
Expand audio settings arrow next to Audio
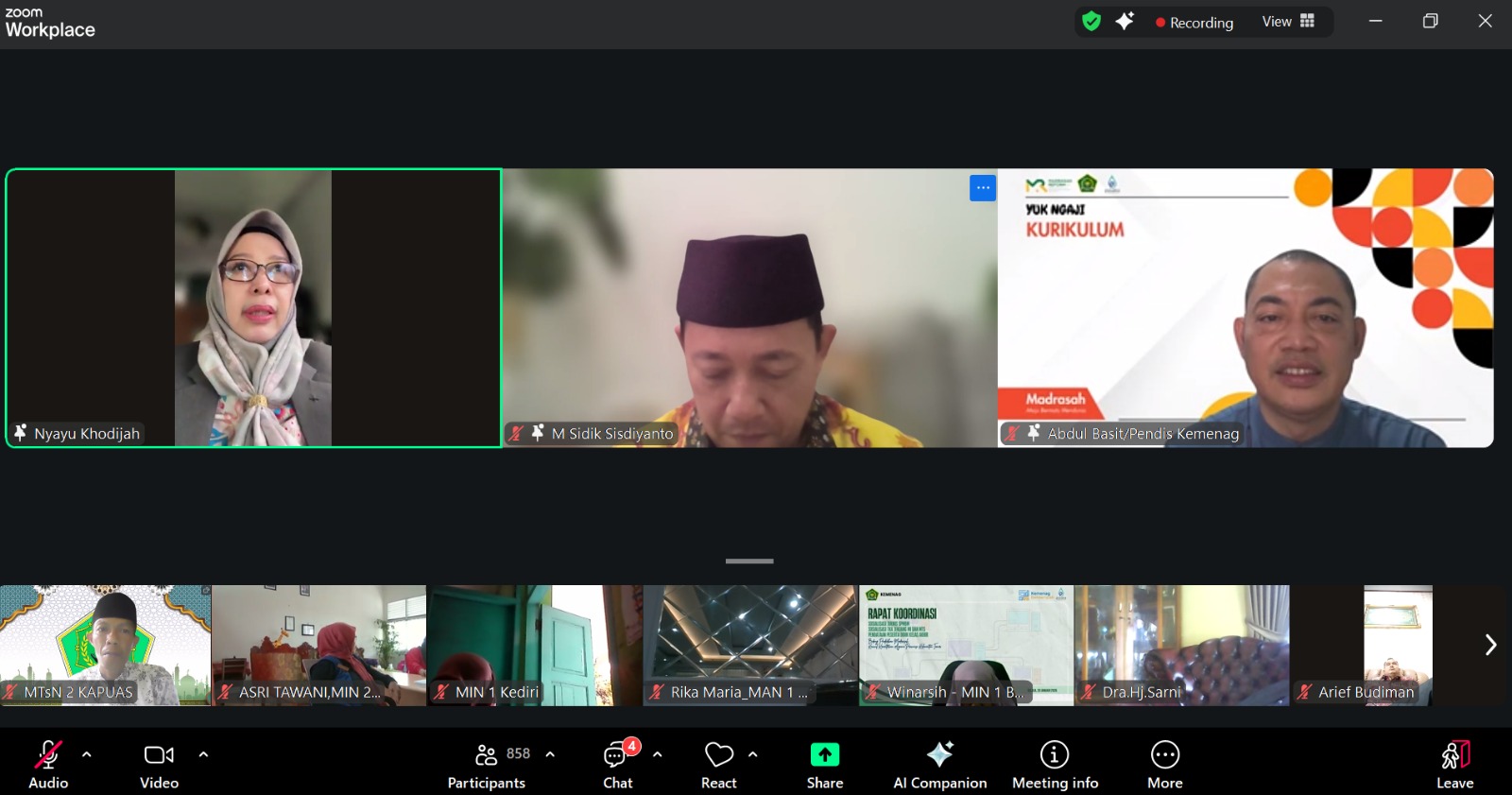click(x=87, y=754)
